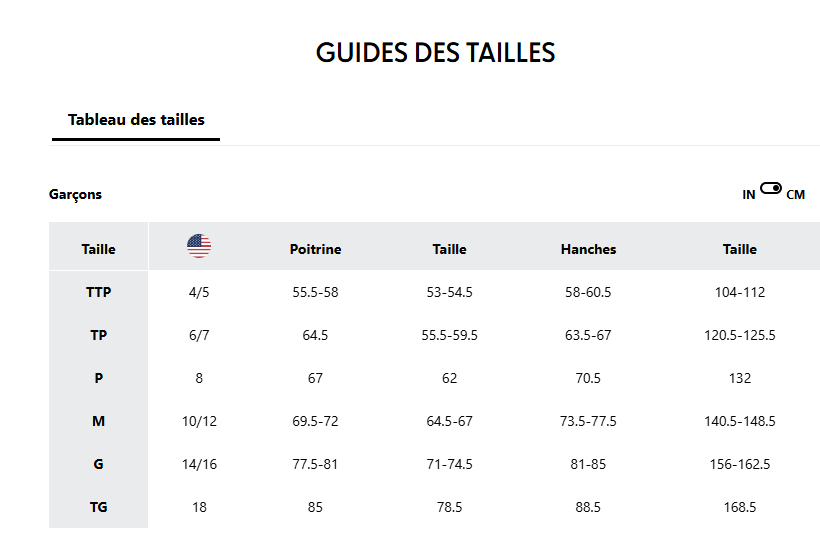Viewport: 820px width, 534px height.
Task: Choose the TG size row label
Action: pos(98,507)
